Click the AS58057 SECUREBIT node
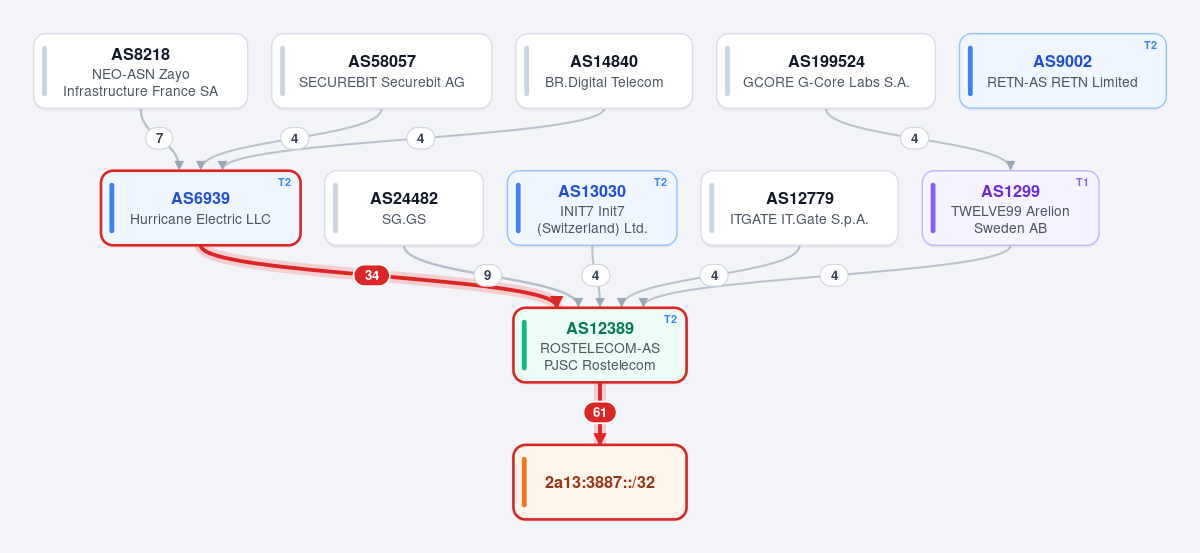1200x553 pixels. 382,71
